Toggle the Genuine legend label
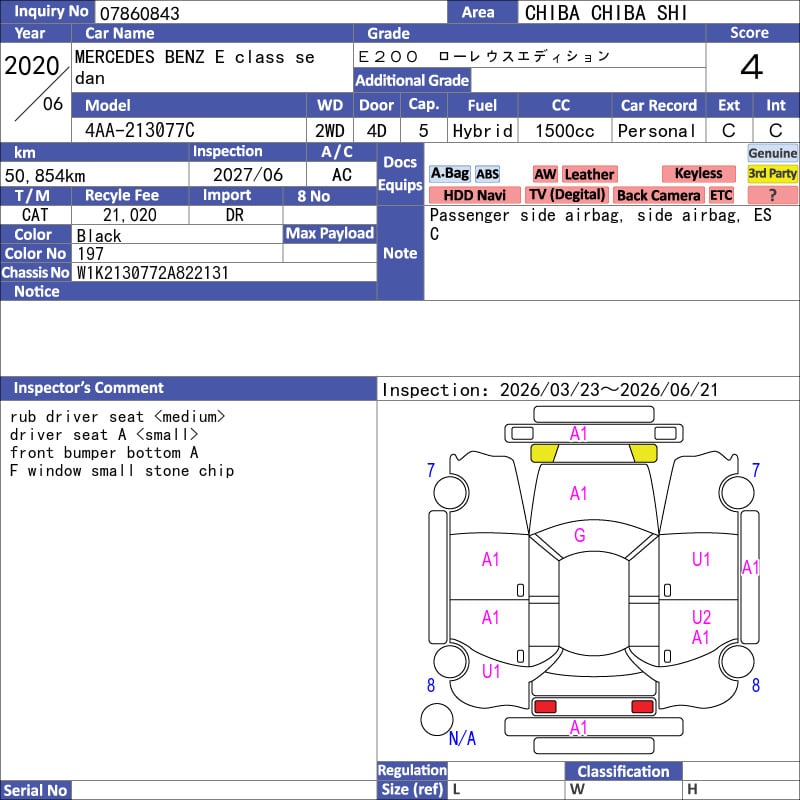Screen dimensions: 800x800 773,153
